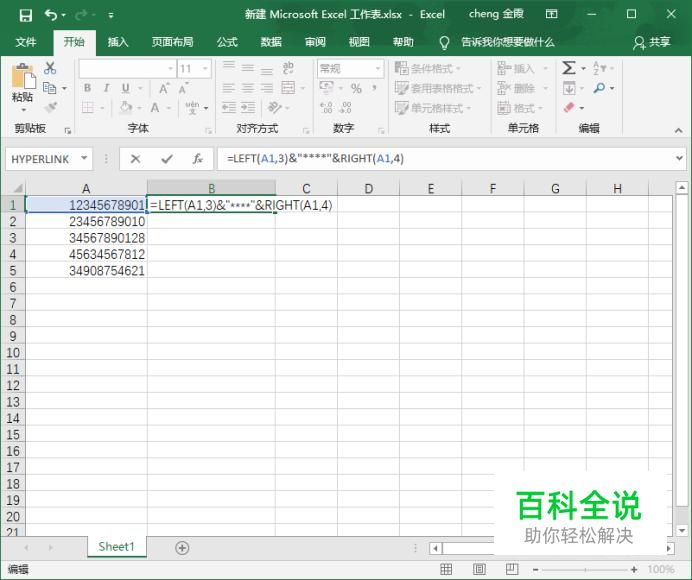Click the Decrease Decimal icon
The width and height of the screenshot is (692, 580).
(346, 107)
